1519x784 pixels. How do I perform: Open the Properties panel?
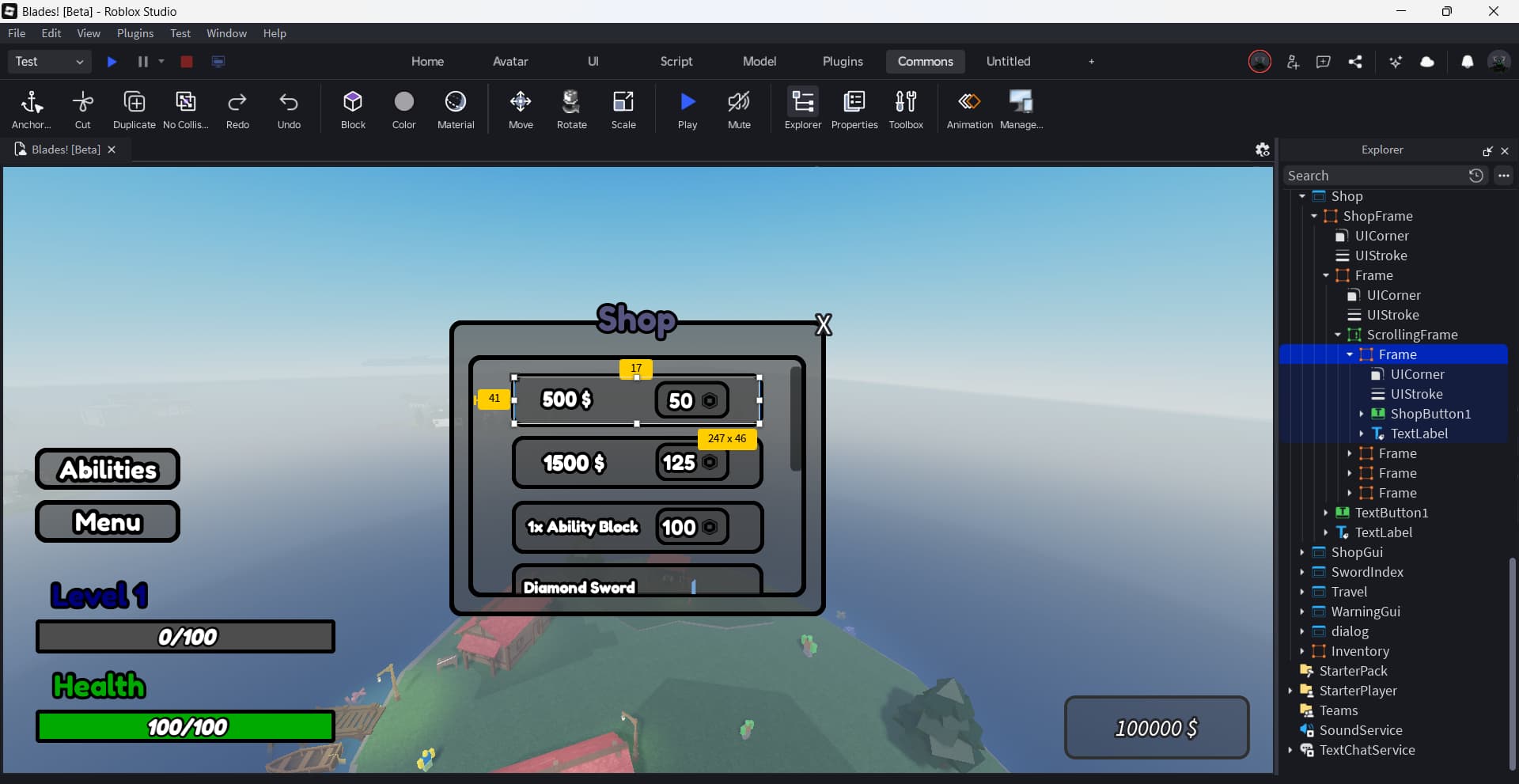tap(854, 108)
